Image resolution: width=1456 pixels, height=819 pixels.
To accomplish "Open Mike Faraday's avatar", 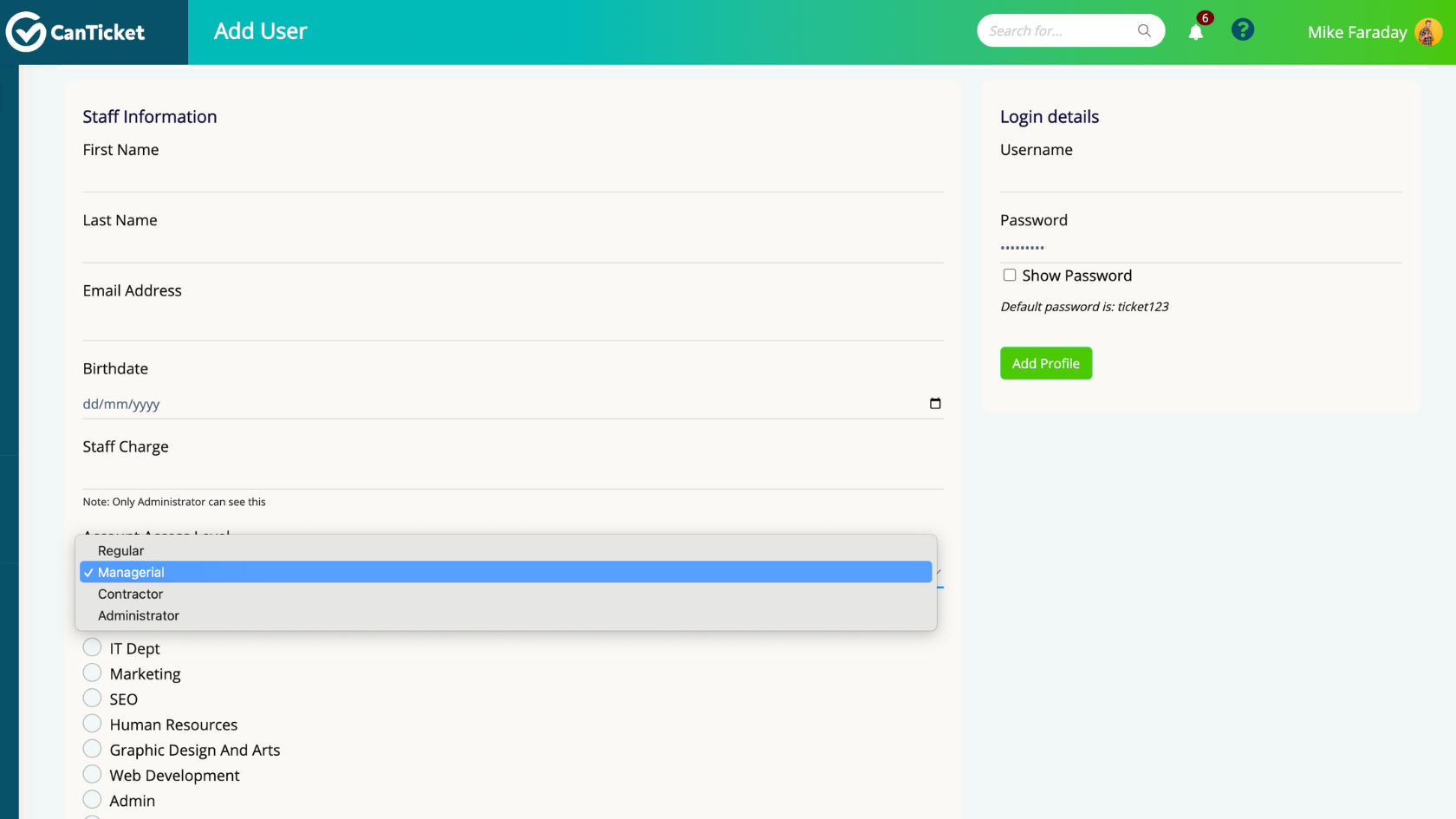I will [1428, 32].
